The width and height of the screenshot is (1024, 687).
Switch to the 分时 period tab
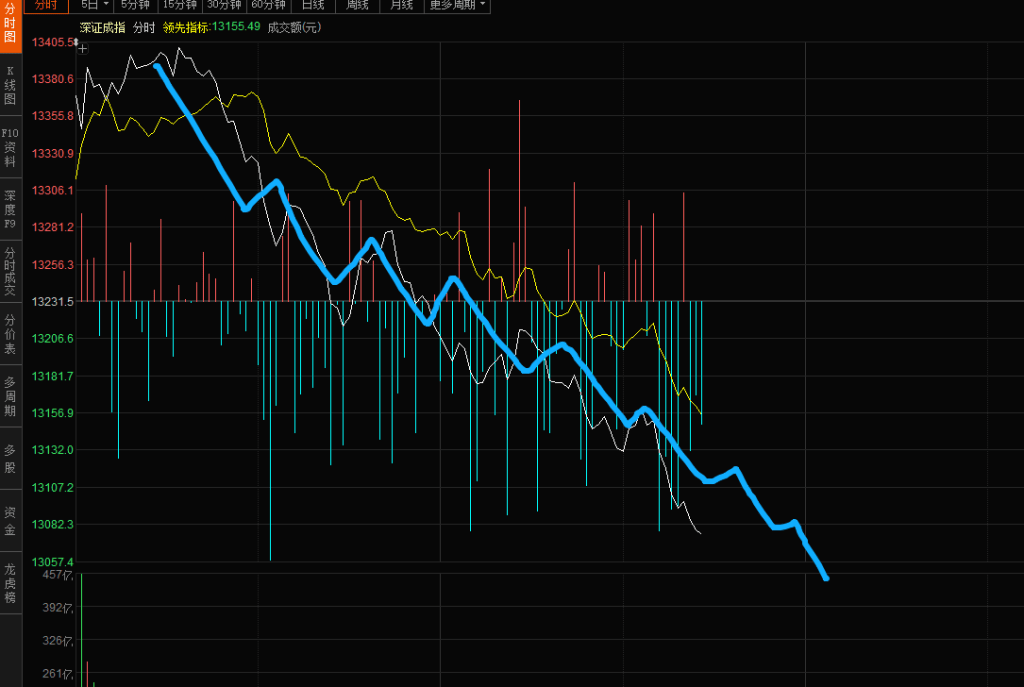(47, 5)
